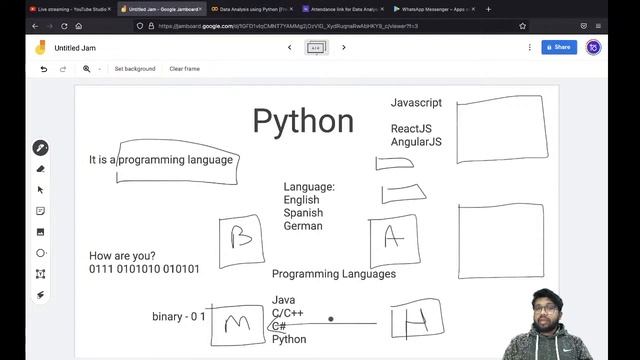The width and height of the screenshot is (640, 360).
Task: Open the browser hamburger menu
Action: pos(598,26)
